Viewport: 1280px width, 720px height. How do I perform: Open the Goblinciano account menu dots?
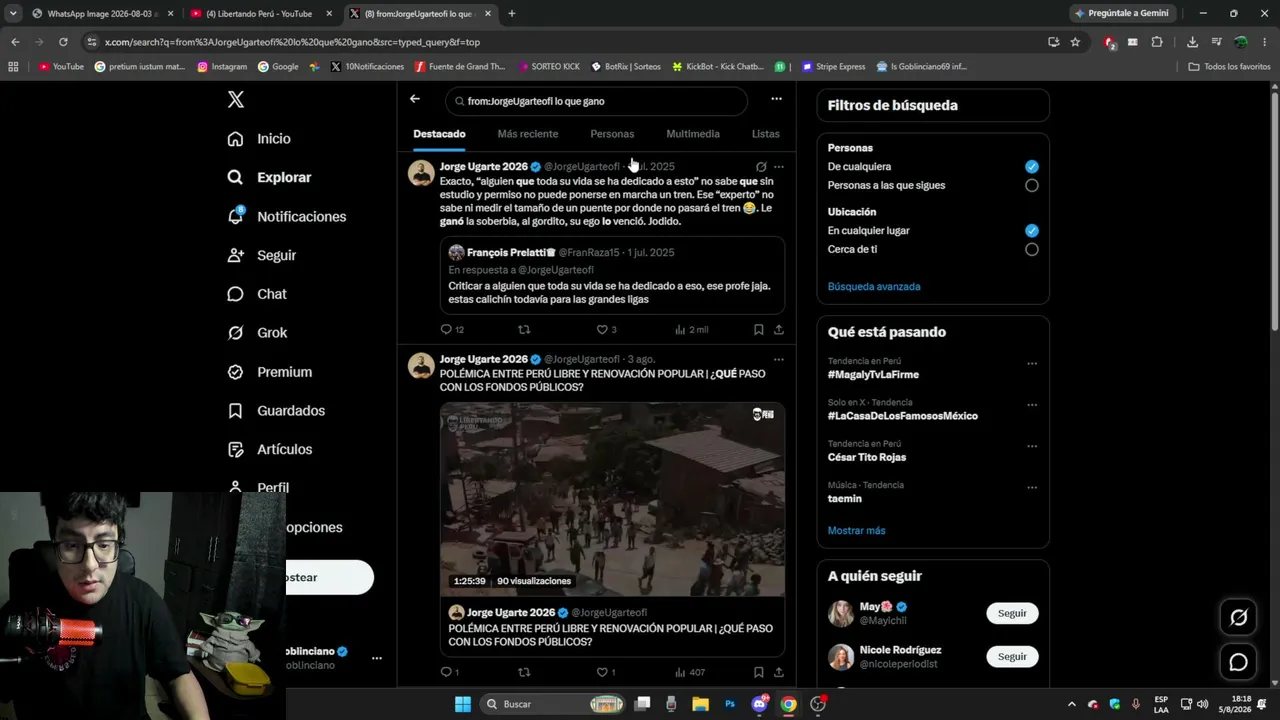377,658
